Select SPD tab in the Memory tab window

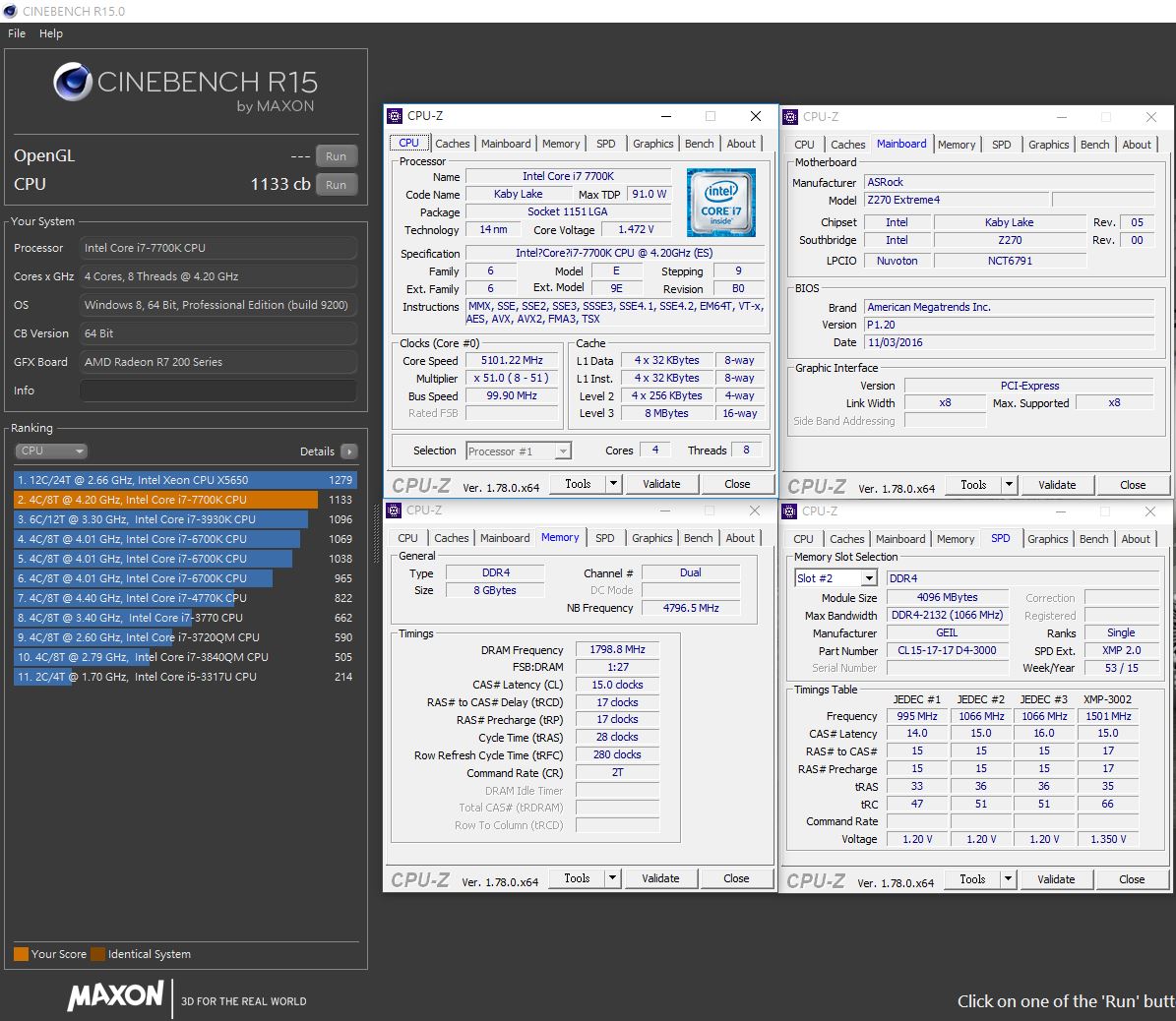[605, 537]
